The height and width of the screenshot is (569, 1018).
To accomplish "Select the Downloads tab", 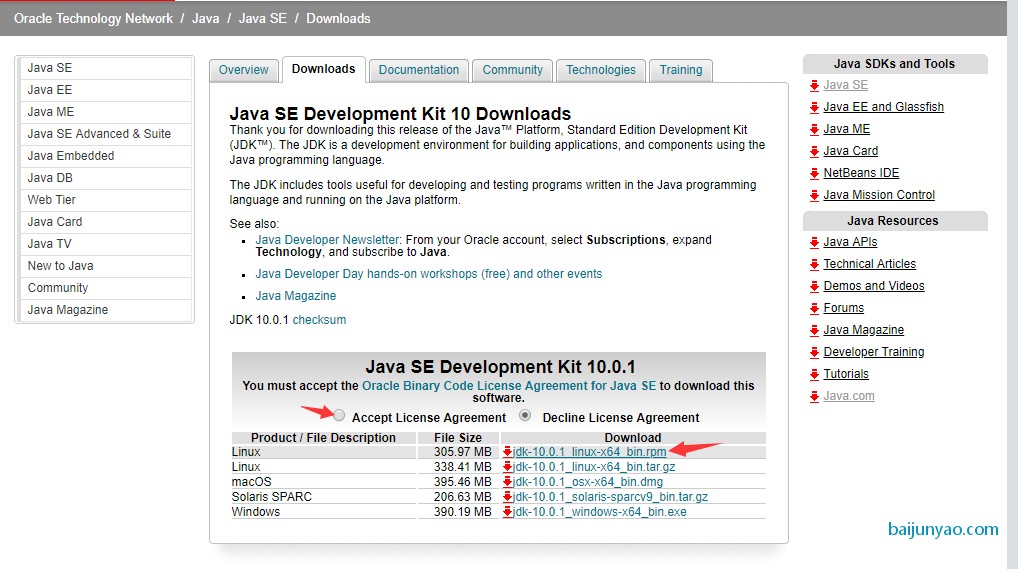I will (x=323, y=70).
